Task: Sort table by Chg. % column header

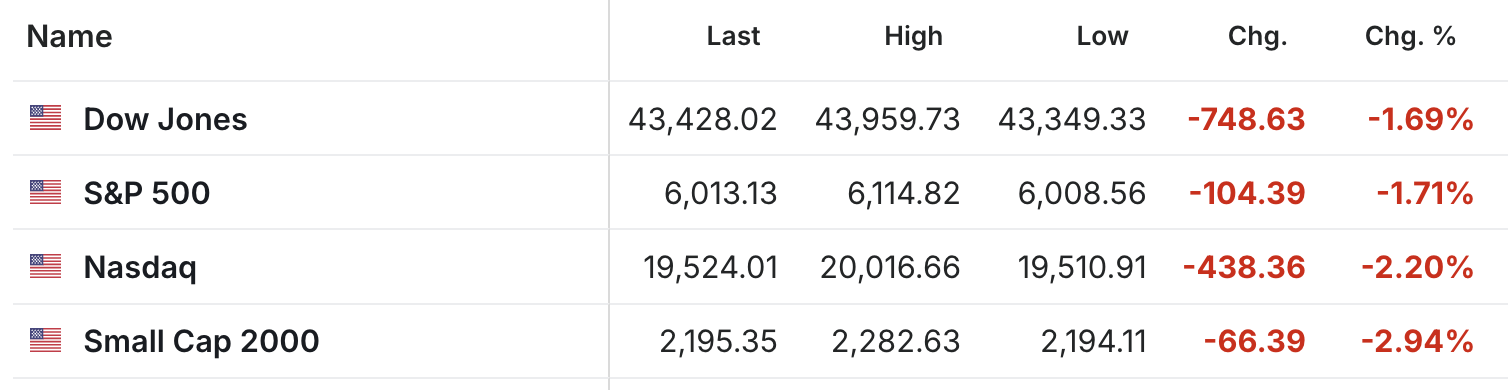Action: pyautogui.click(x=1410, y=37)
